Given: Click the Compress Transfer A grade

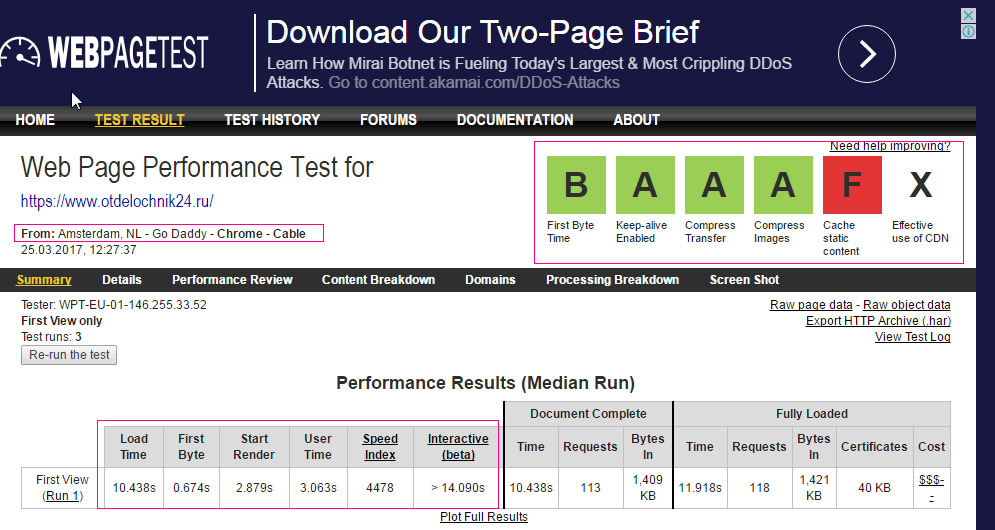Looking at the screenshot, I should click(x=714, y=185).
